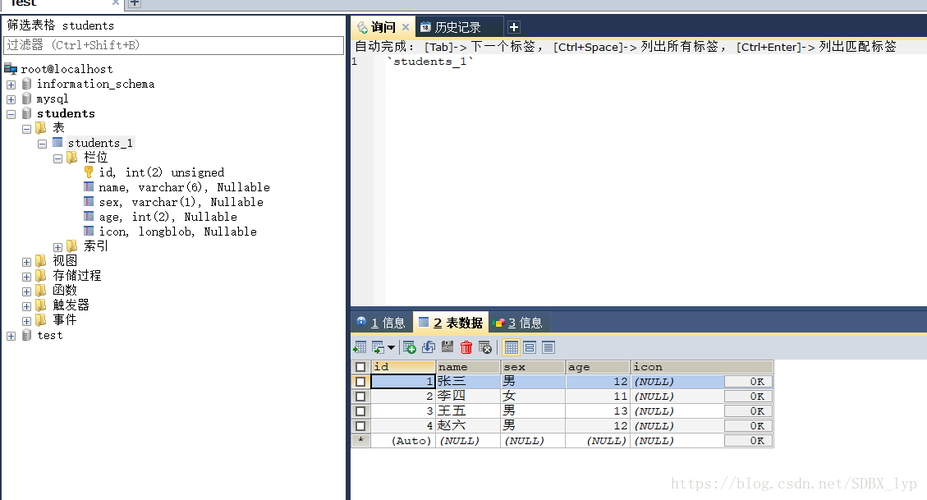Expand the information_schema database node
This screenshot has width=927, height=500.
[11, 85]
